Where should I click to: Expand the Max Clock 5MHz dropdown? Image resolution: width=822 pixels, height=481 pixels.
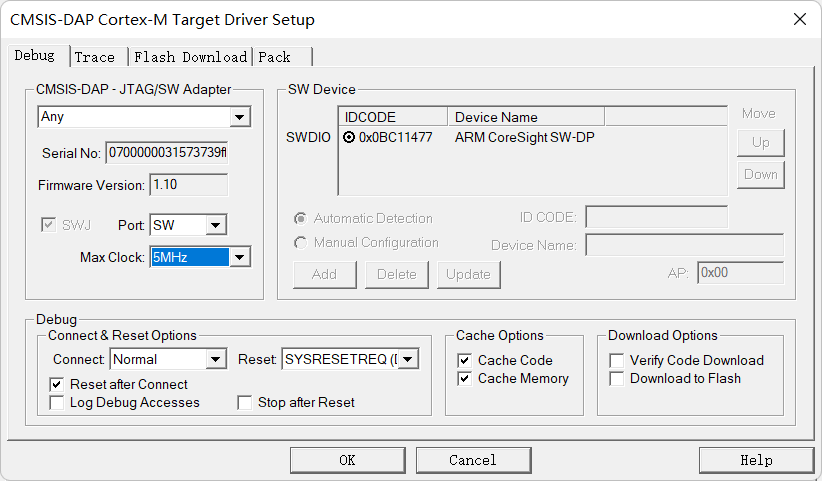pos(240,257)
